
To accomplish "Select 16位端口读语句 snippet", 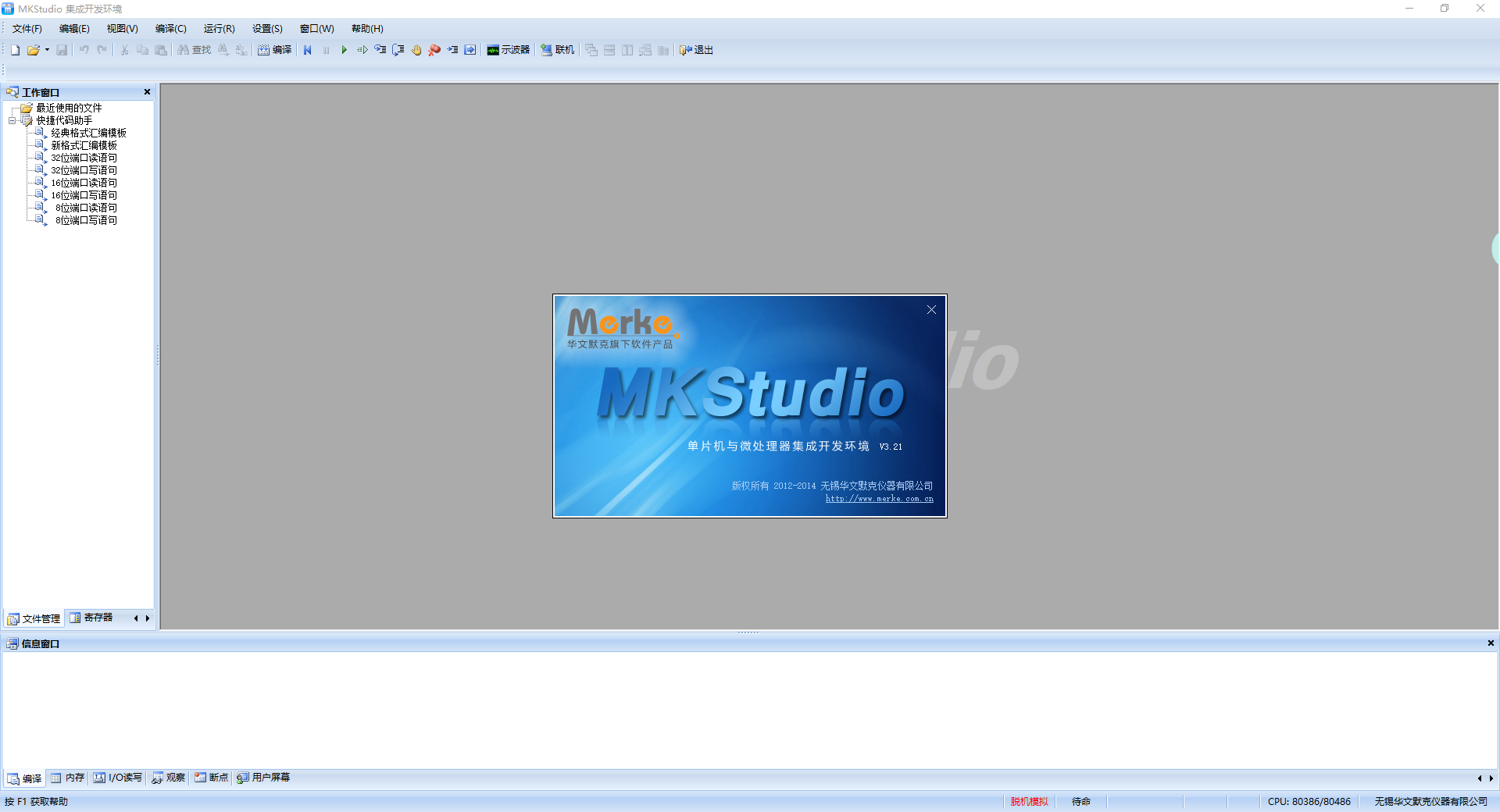I will [84, 183].
